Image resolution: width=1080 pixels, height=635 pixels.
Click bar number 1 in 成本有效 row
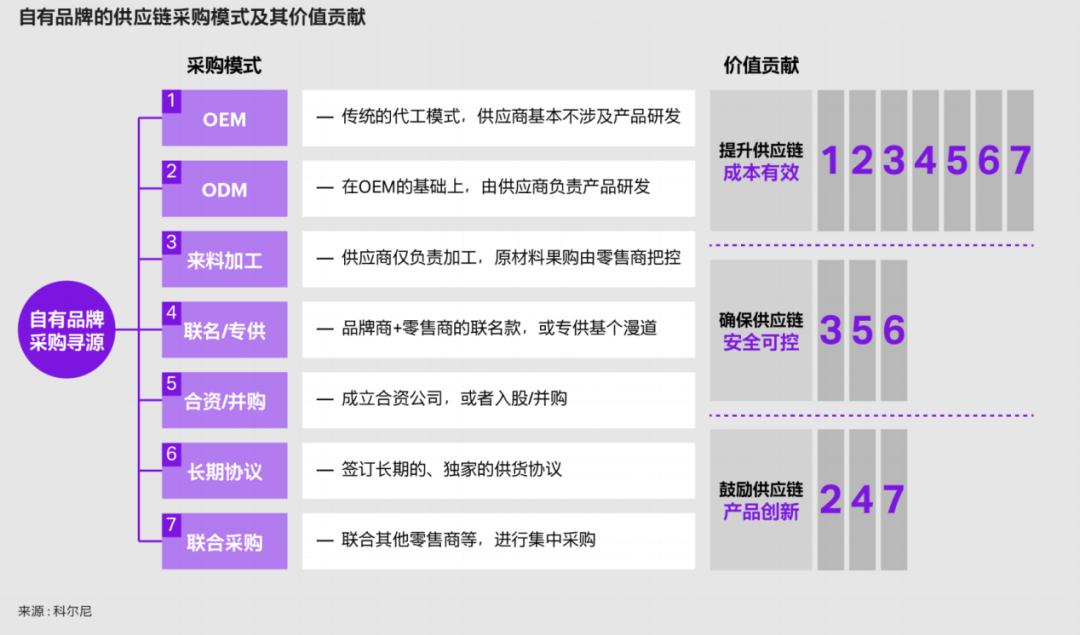[830, 161]
